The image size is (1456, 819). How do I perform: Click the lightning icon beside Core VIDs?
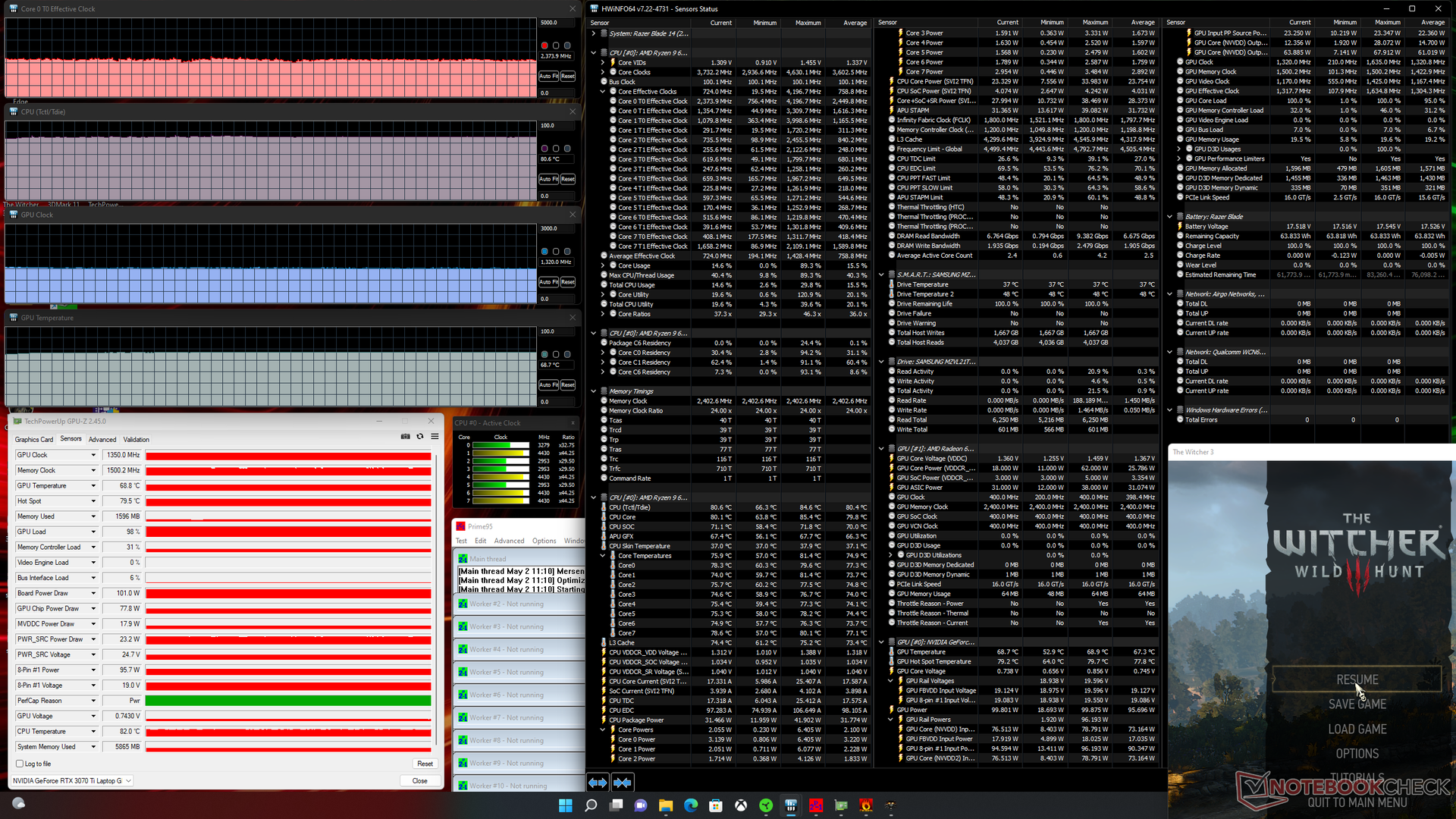pyautogui.click(x=613, y=63)
